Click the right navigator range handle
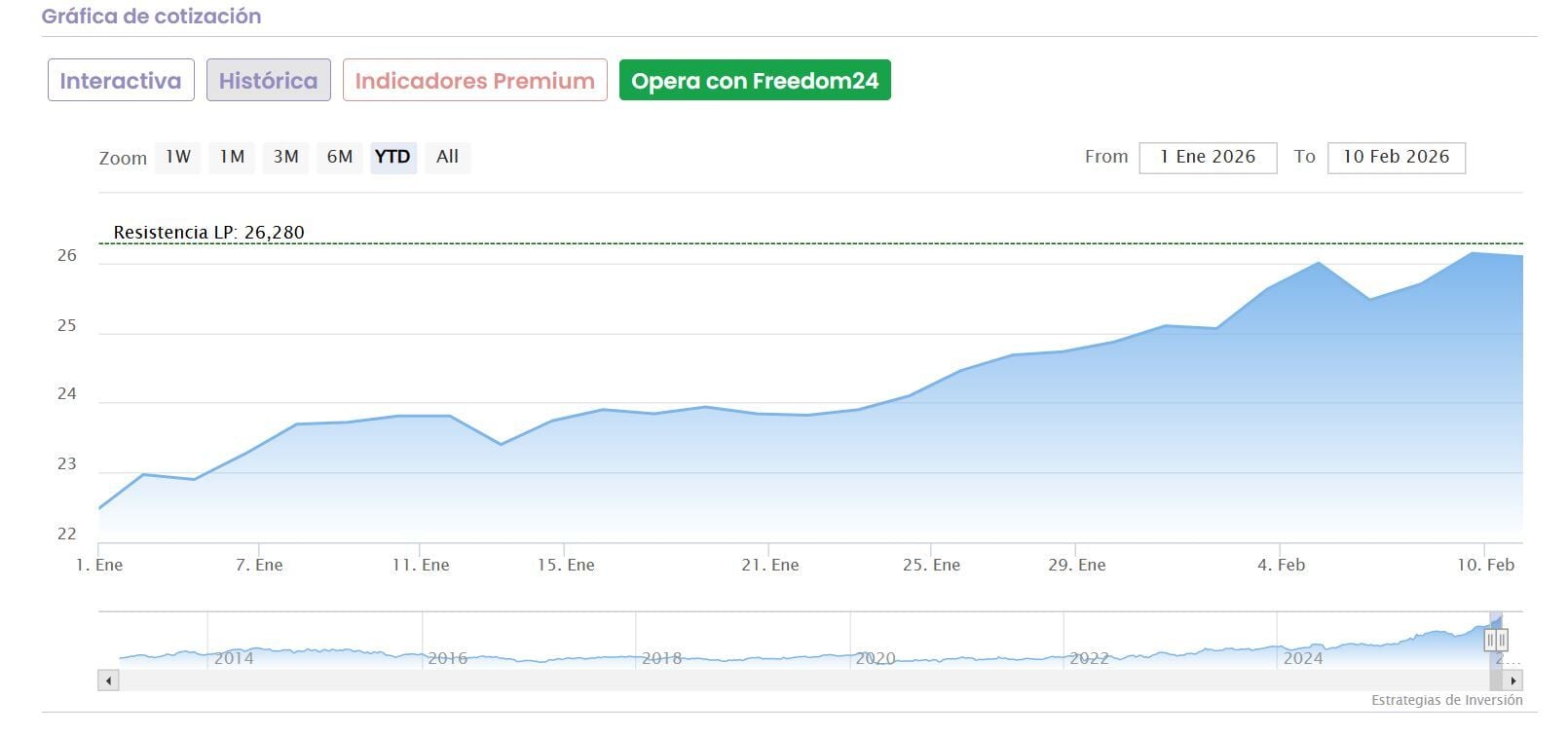Viewport: 1568px width, 736px height. [1503, 640]
